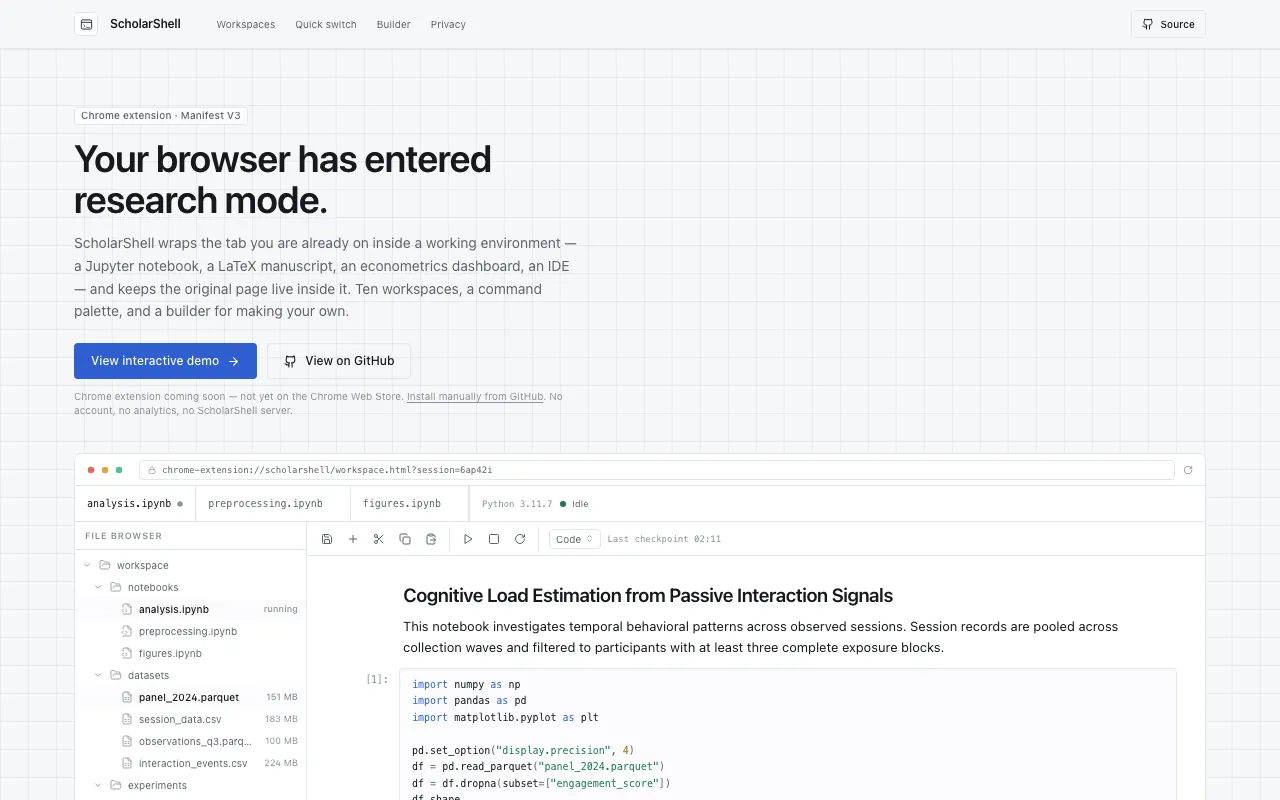The image size is (1280, 800).
Task: Stop the kernel with the square icon
Action: [494, 539]
